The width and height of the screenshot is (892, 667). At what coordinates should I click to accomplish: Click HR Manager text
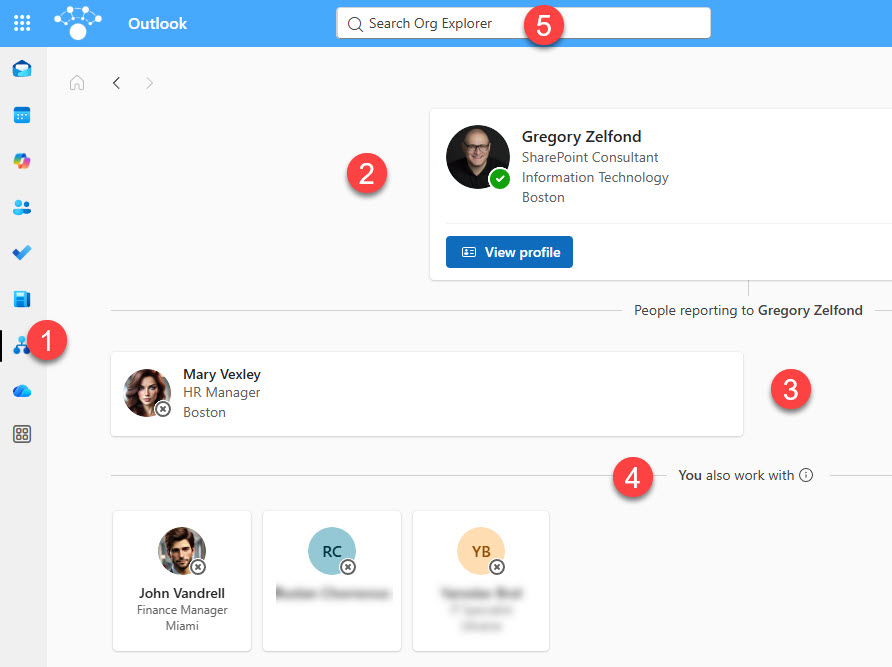pos(221,393)
